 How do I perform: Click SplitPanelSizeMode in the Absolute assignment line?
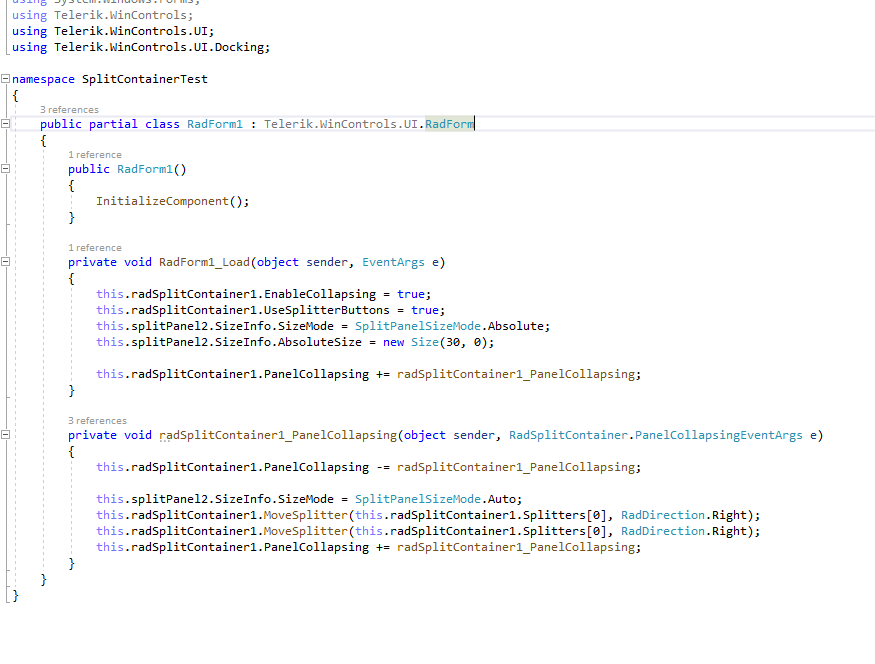pyautogui.click(x=417, y=326)
